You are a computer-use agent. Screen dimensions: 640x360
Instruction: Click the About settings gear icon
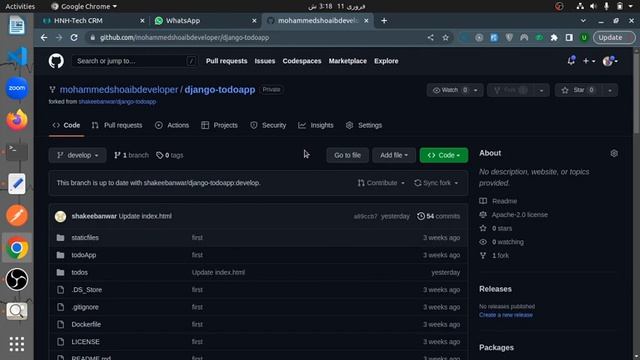pos(614,153)
